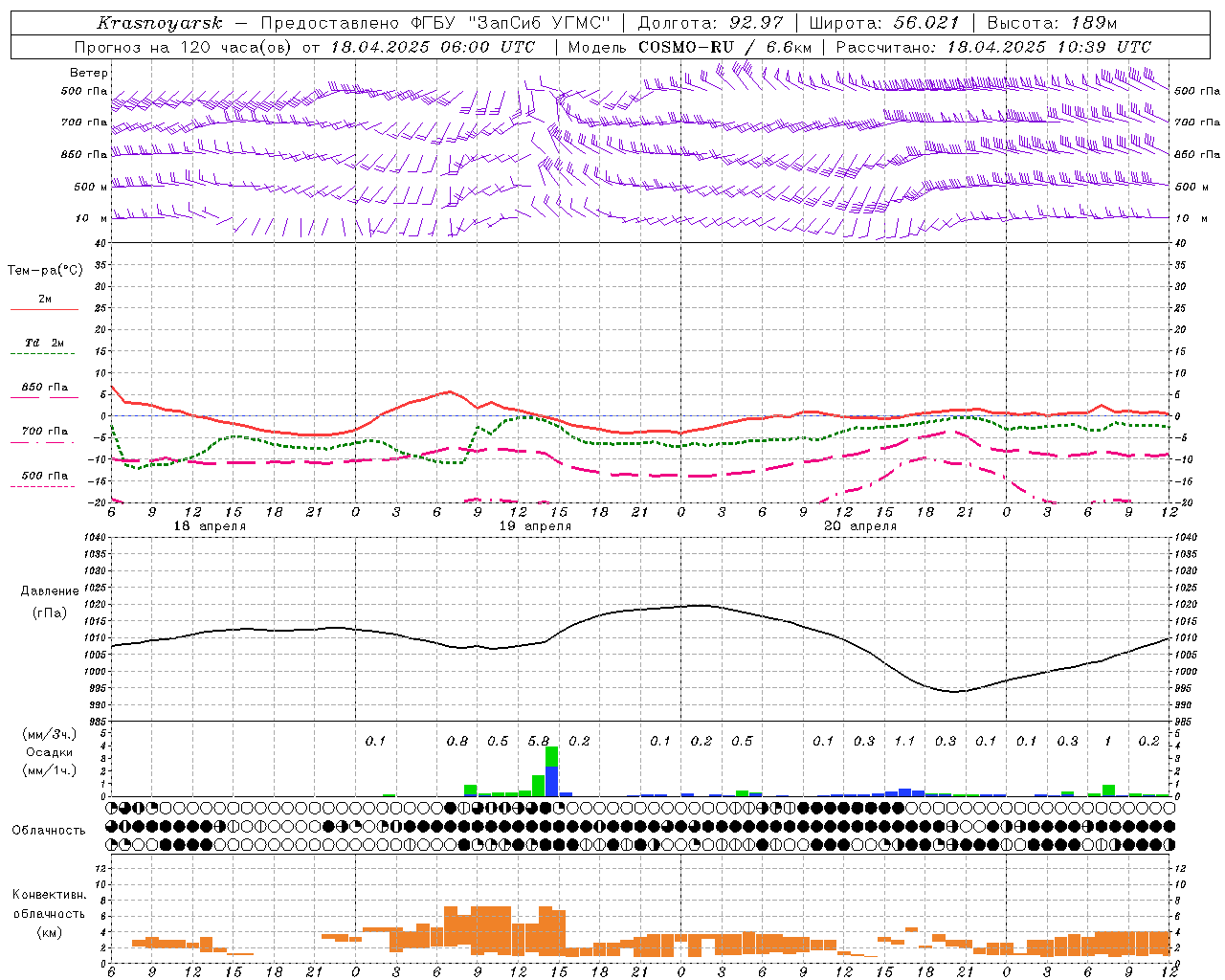Click the 'Рассчитано: 18.04.2025 10:39 UTC' text
The image size is (1225, 980).
tap(993, 47)
